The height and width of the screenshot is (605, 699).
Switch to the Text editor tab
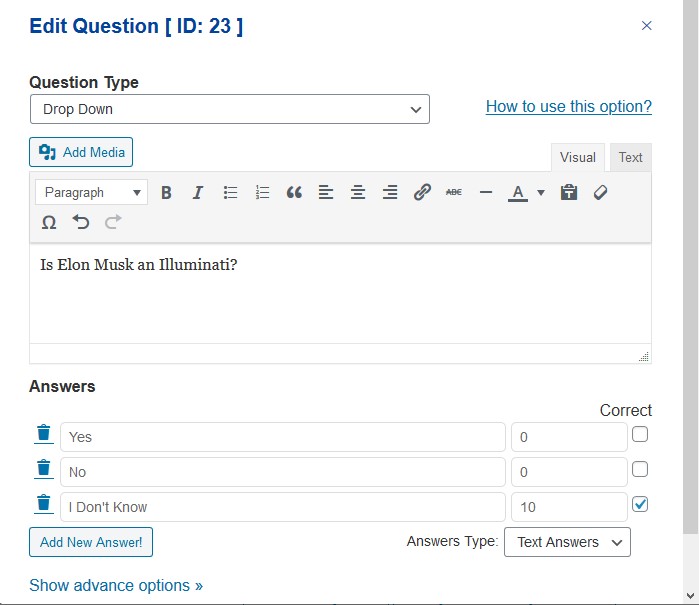point(630,157)
